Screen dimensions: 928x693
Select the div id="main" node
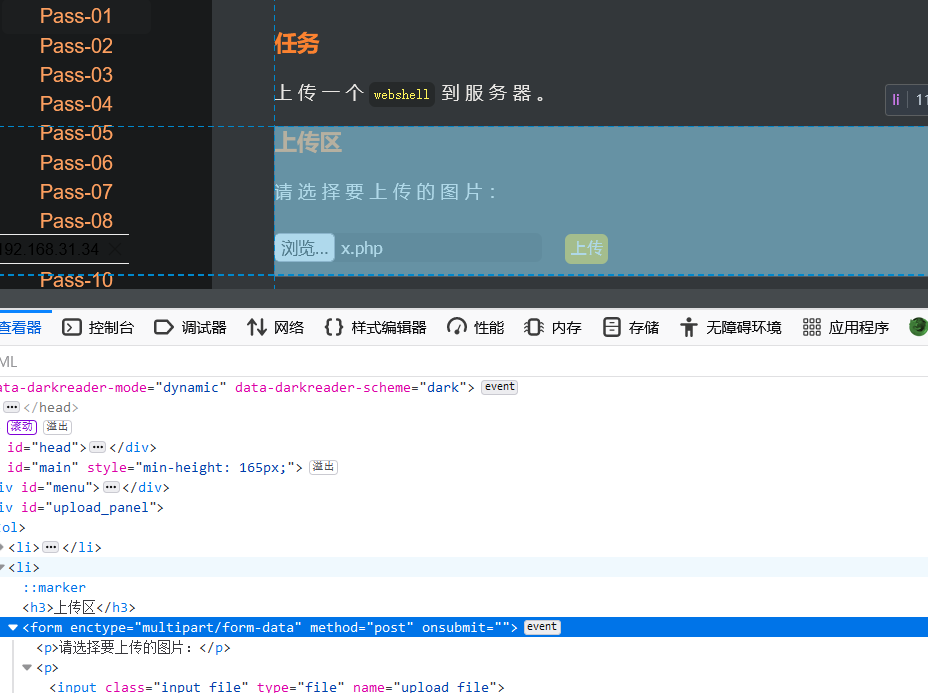(154, 468)
